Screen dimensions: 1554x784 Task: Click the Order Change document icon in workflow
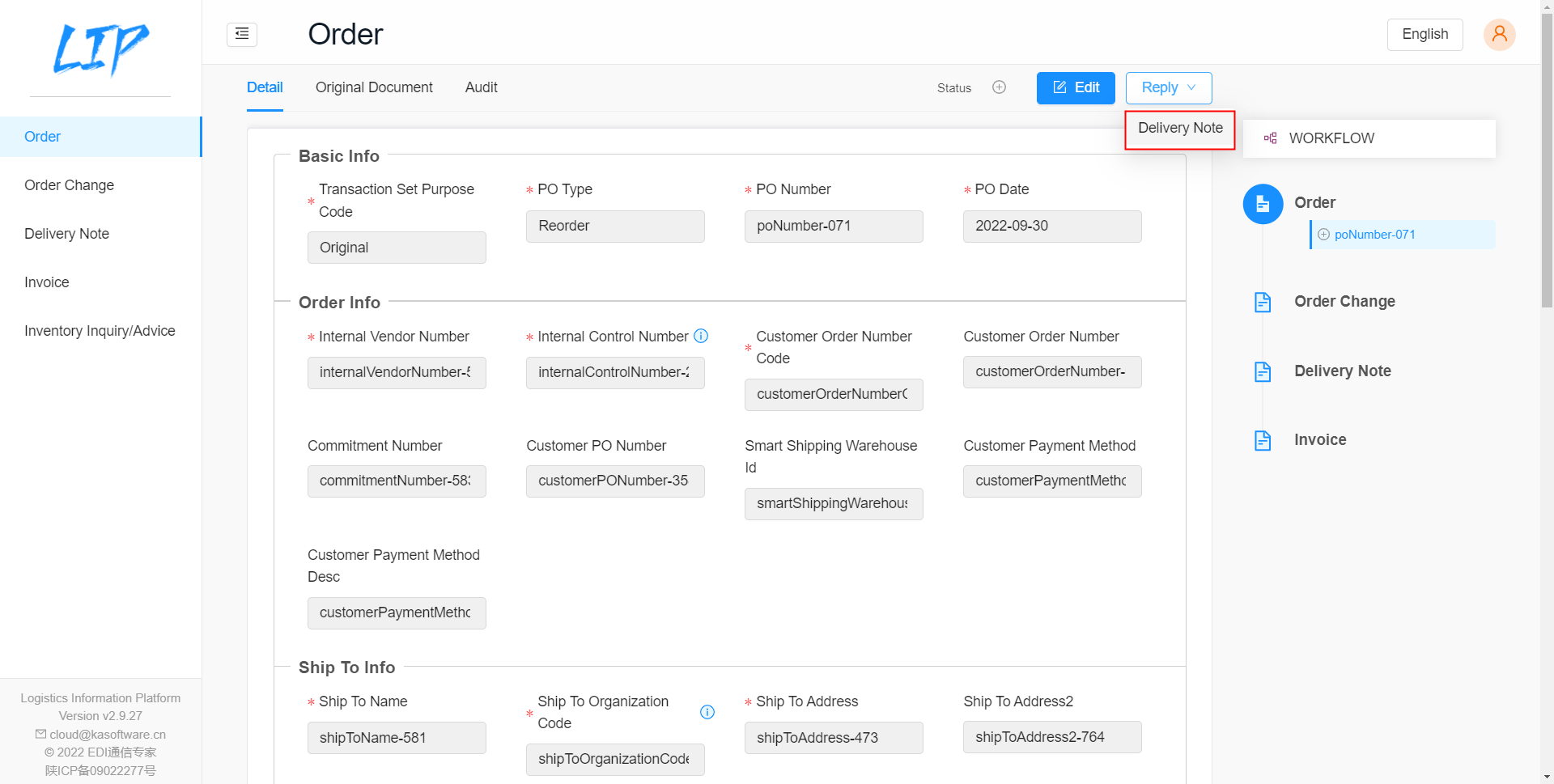pyautogui.click(x=1263, y=302)
